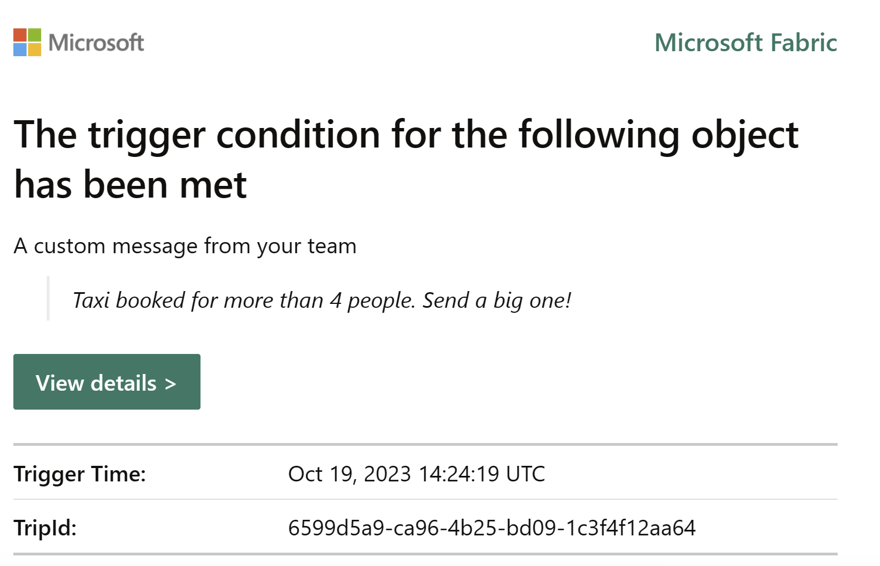Click the yellow square in Microsoft logo
The width and height of the screenshot is (880, 566).
point(35,49)
